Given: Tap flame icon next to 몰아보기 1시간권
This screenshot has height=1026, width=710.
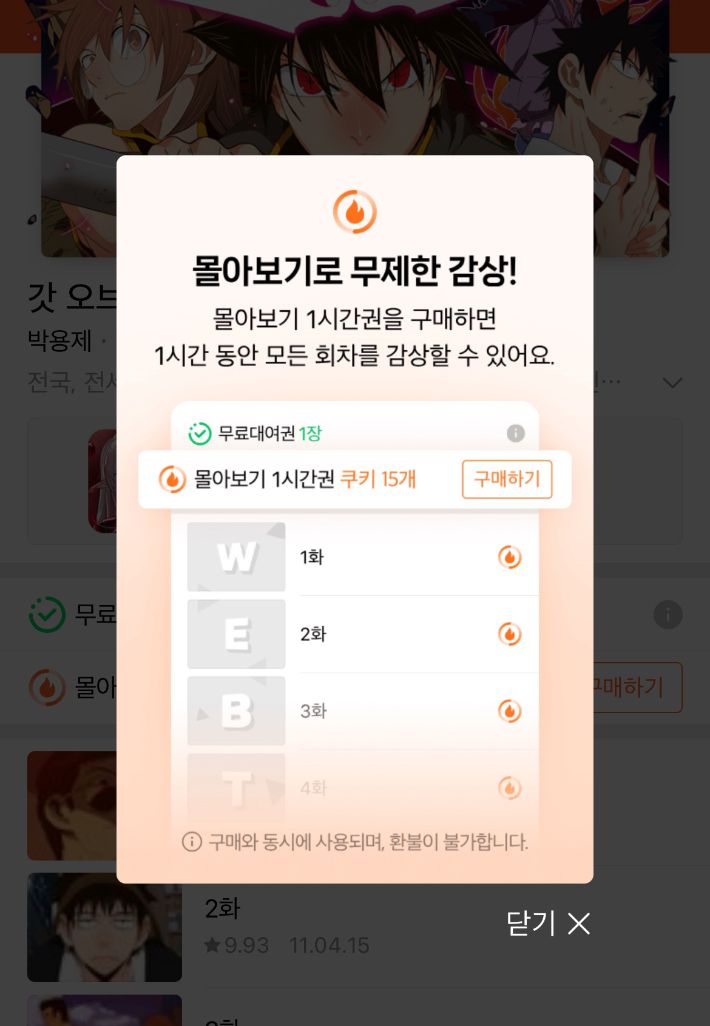Looking at the screenshot, I should pos(172,479).
